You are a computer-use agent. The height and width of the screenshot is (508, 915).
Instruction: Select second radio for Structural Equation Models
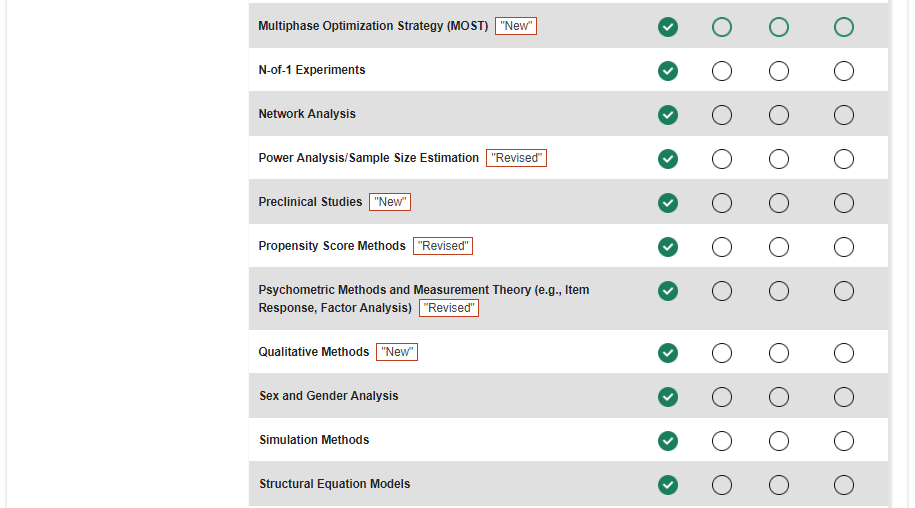[x=722, y=485]
